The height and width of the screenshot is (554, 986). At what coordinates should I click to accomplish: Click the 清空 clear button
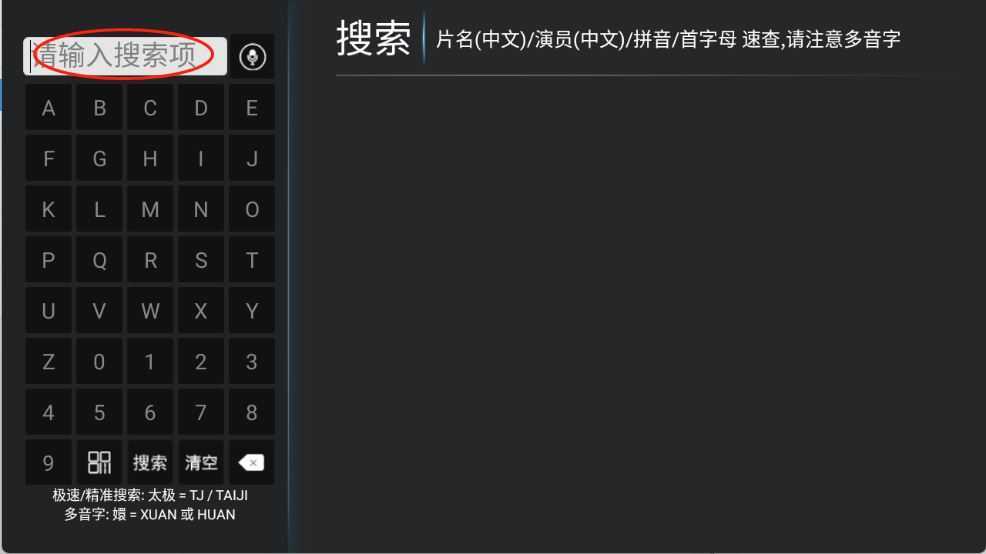coord(201,463)
